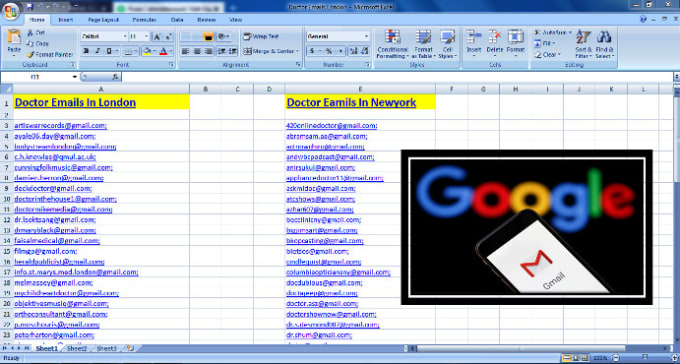The height and width of the screenshot is (364, 680).
Task: Switch to the Insert ribbon tab
Action: tap(65, 20)
